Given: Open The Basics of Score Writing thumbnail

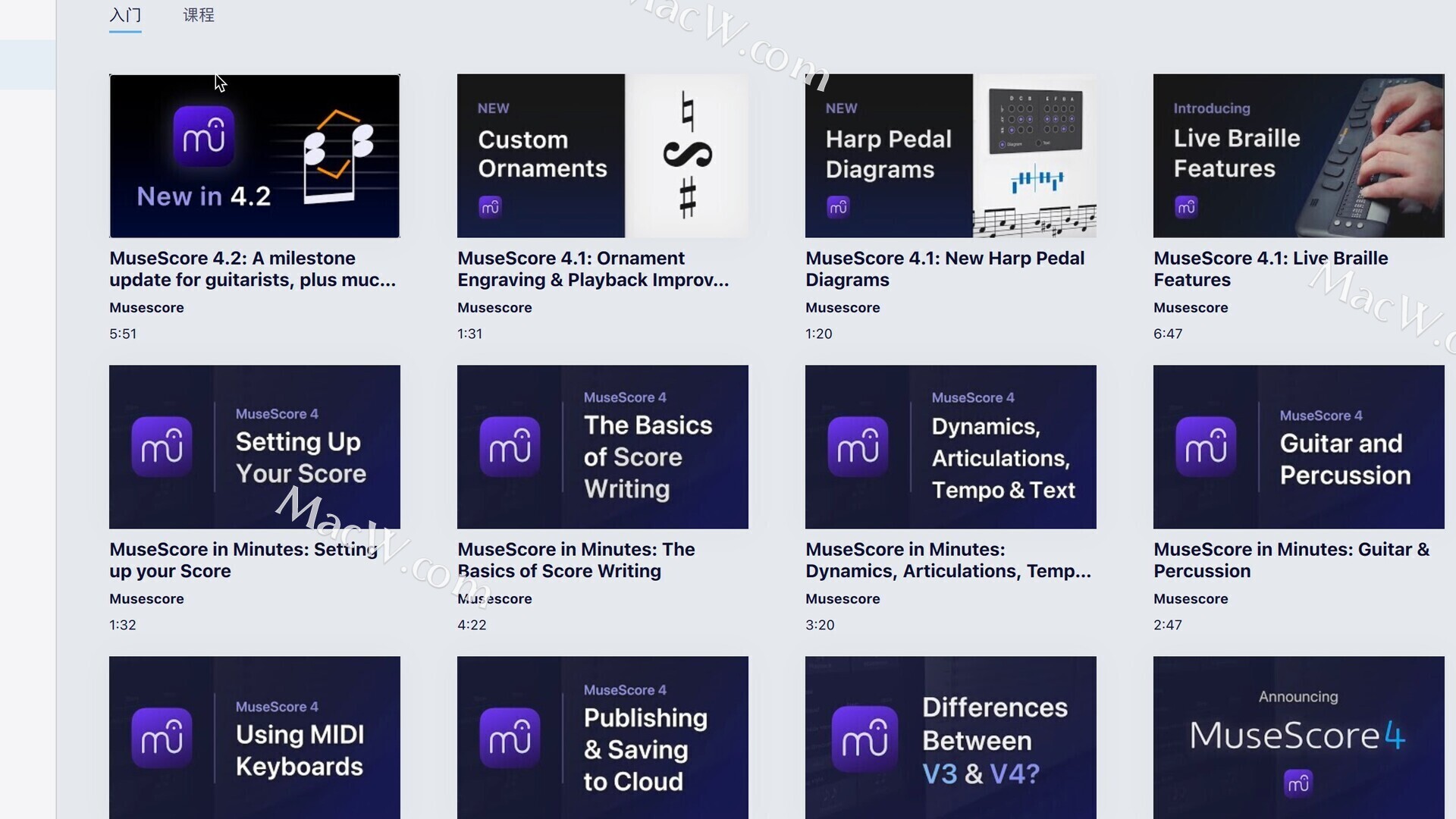Looking at the screenshot, I should pyautogui.click(x=603, y=447).
